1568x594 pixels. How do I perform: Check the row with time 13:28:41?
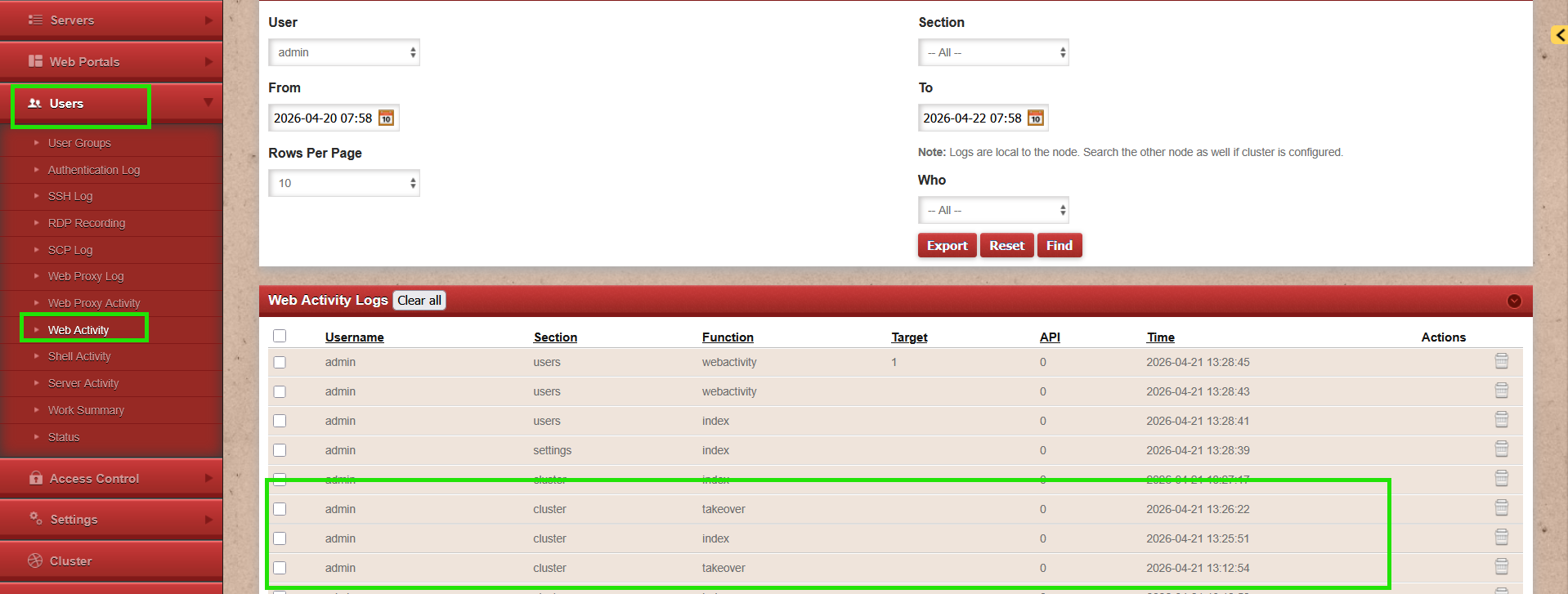(x=280, y=421)
